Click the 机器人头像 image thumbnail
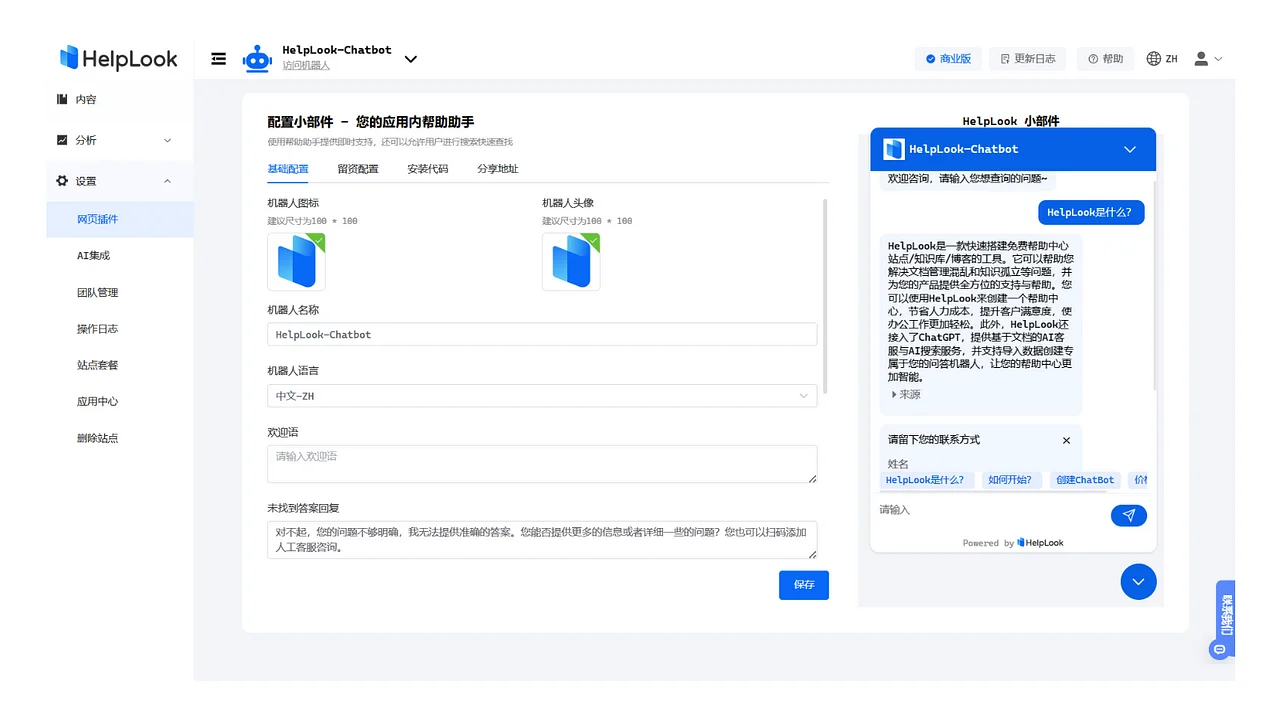This screenshot has height=720, width=1280. (571, 262)
